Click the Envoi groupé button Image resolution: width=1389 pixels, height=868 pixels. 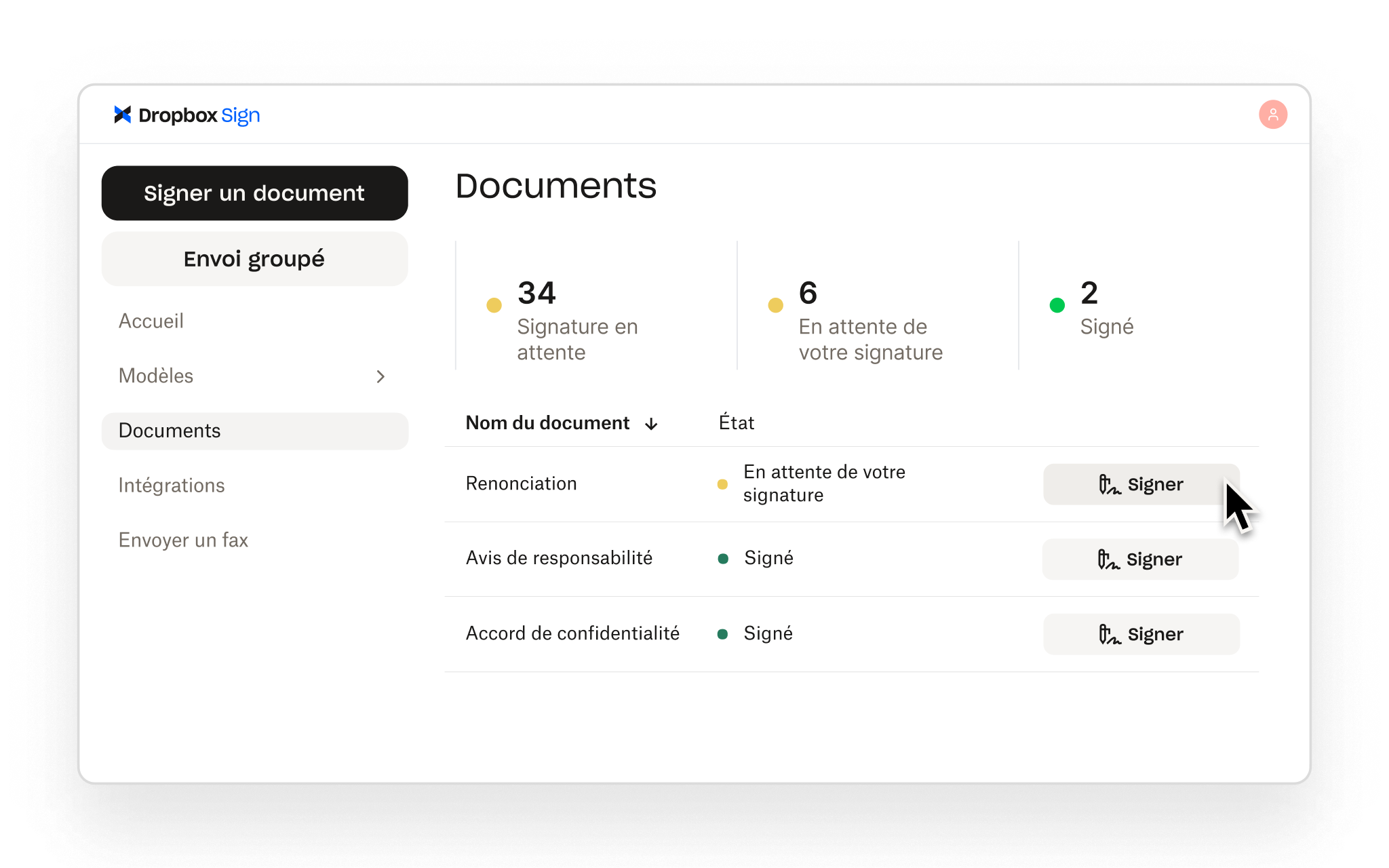click(x=254, y=259)
